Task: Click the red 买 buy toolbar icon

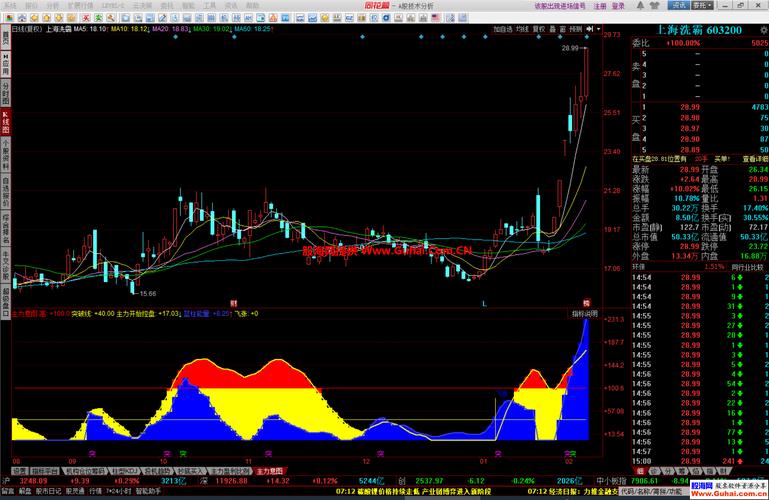Action: (x=86, y=18)
